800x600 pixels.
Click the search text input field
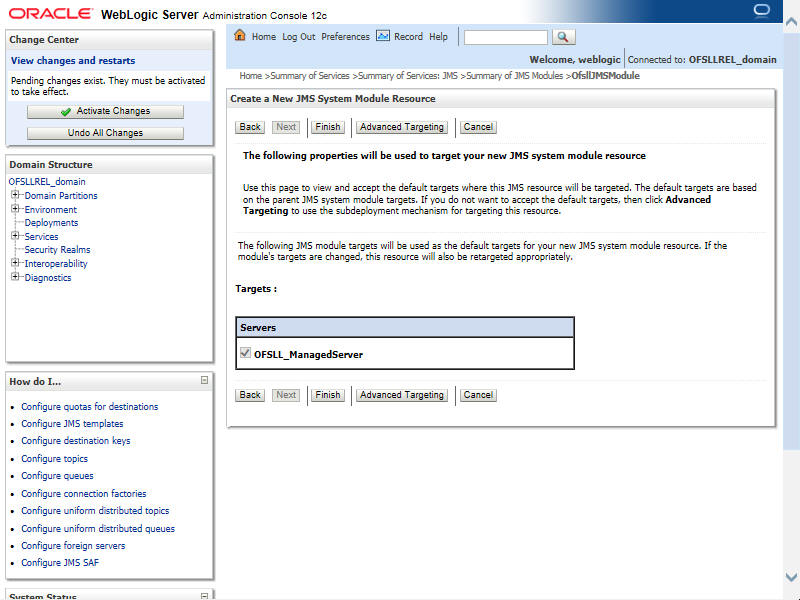click(506, 37)
